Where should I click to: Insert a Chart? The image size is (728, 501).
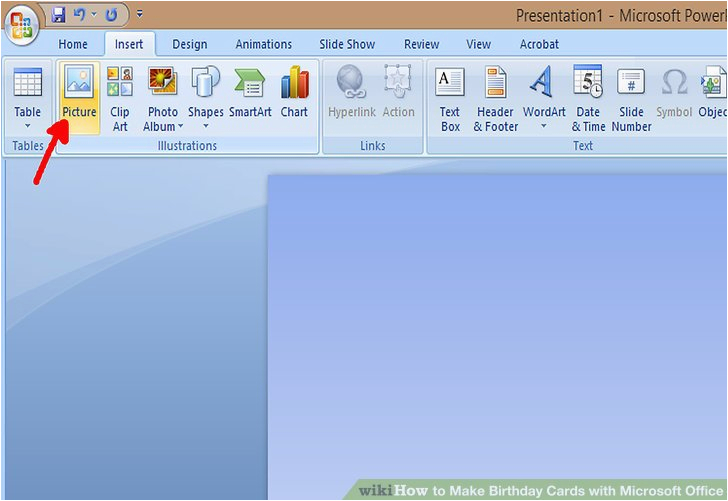pyautogui.click(x=294, y=93)
